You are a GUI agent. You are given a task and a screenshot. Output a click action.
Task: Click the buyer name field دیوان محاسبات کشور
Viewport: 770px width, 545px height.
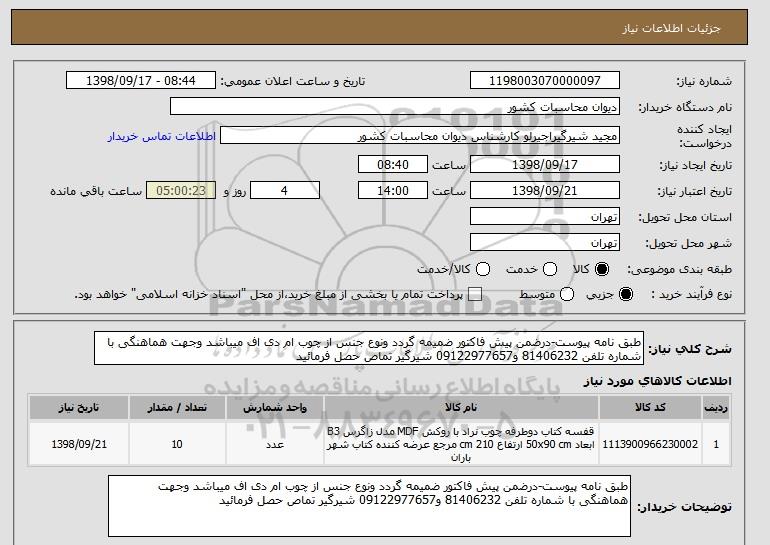click(395, 106)
